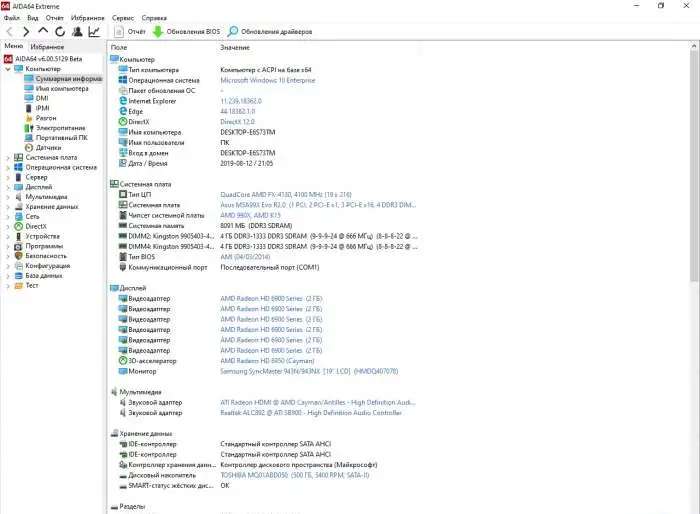Select the Разгон tree item
700x514 pixels.
(x=46, y=118)
